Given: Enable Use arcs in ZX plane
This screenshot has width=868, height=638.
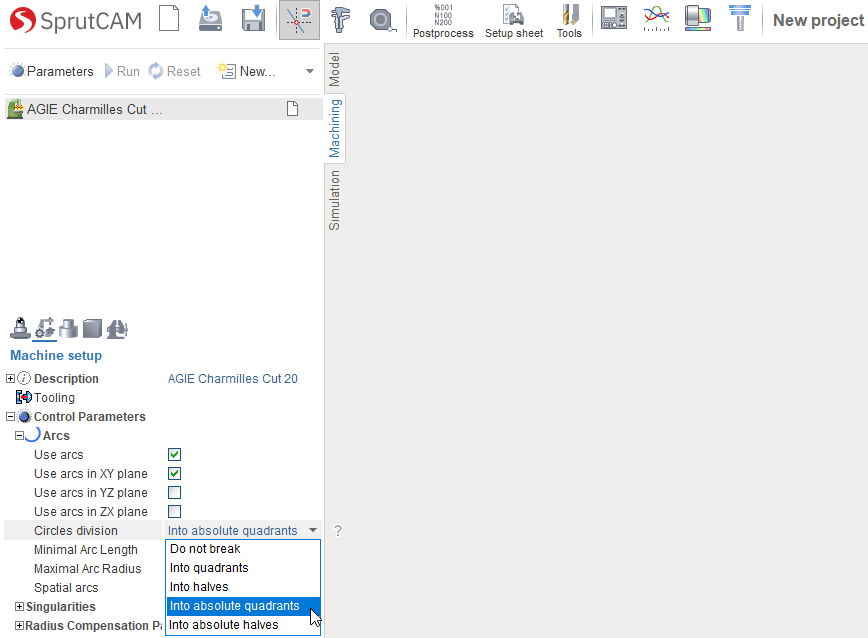Looking at the screenshot, I should pos(174,511).
